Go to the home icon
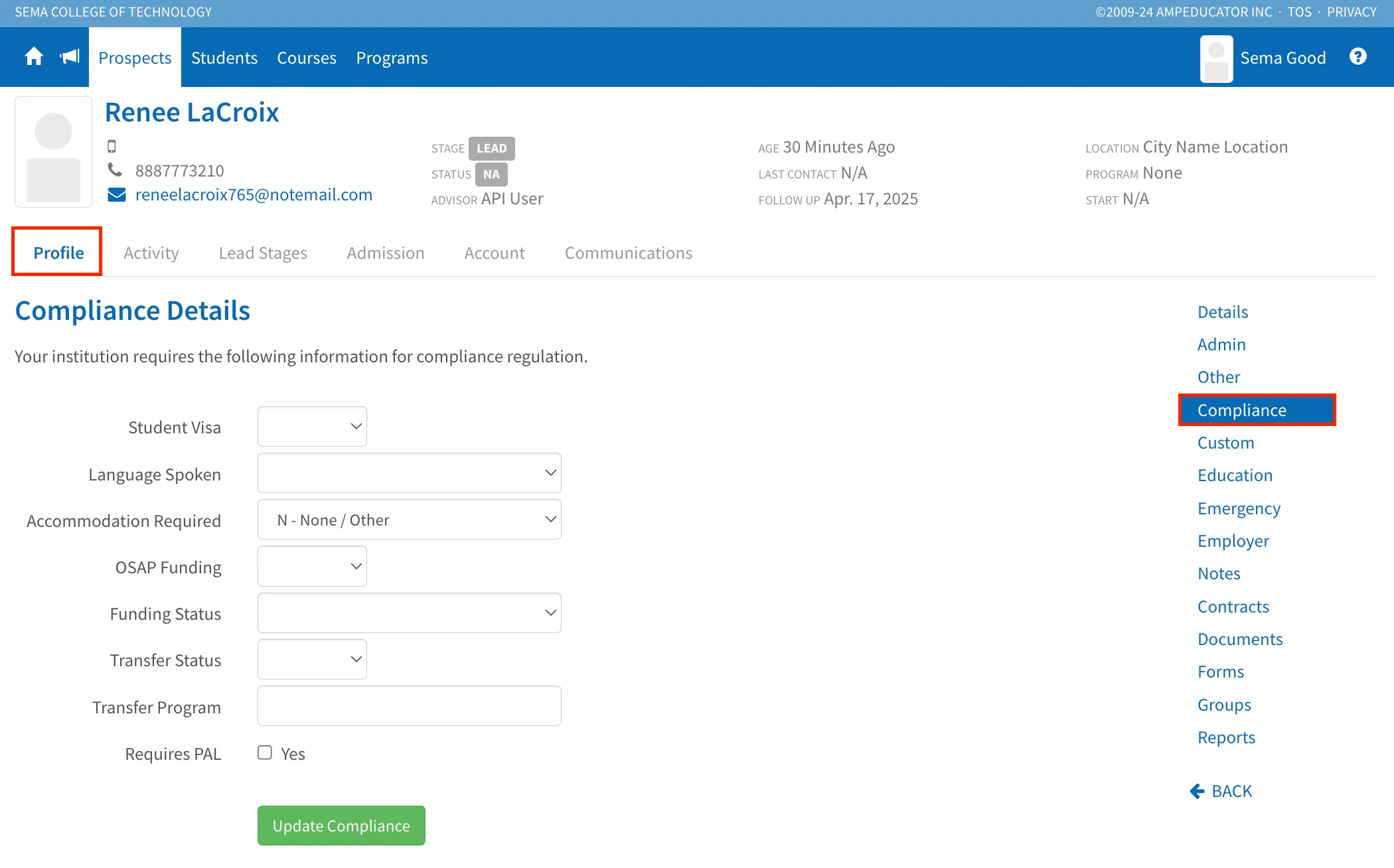 (34, 57)
